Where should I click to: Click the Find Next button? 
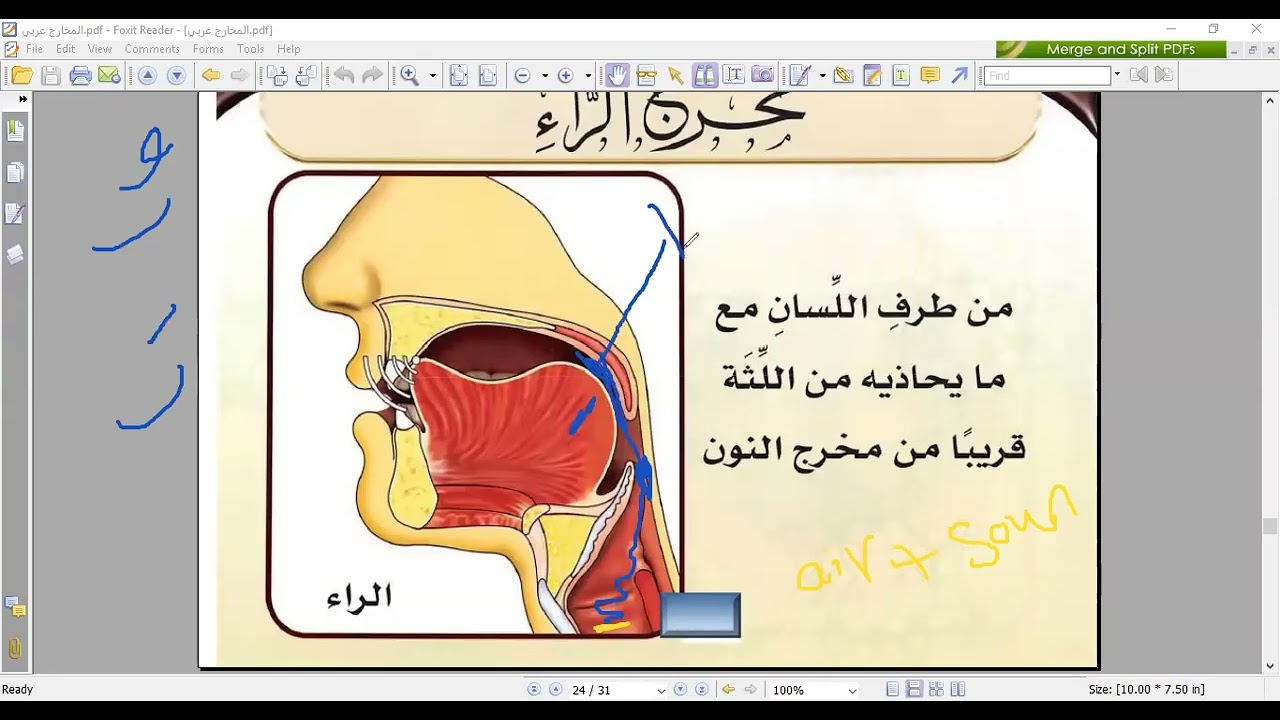click(1164, 75)
